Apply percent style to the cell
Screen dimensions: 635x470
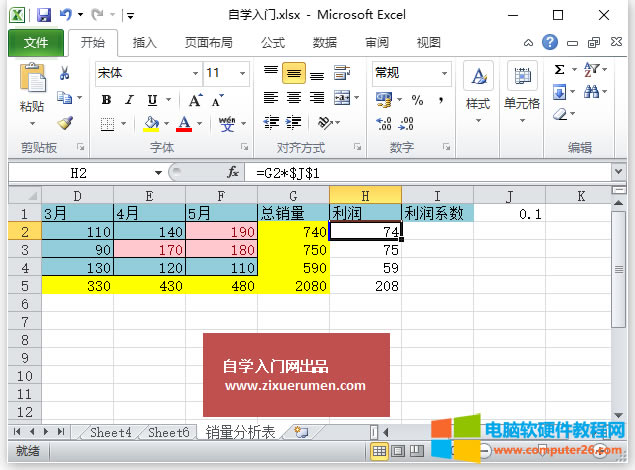tap(417, 100)
